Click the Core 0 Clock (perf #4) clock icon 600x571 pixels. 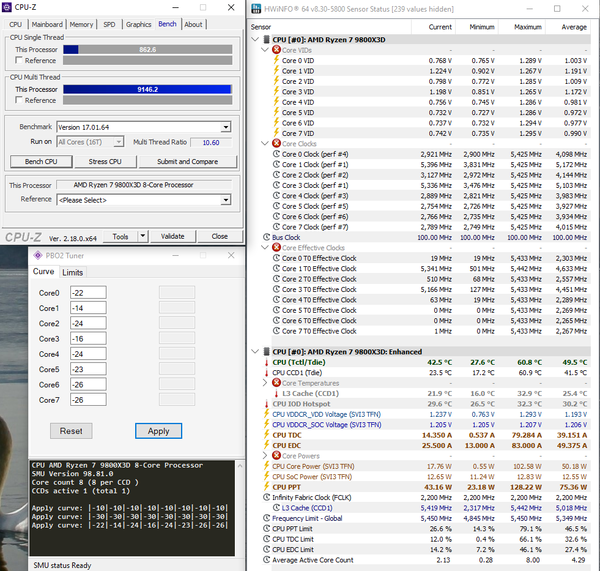pos(276,154)
